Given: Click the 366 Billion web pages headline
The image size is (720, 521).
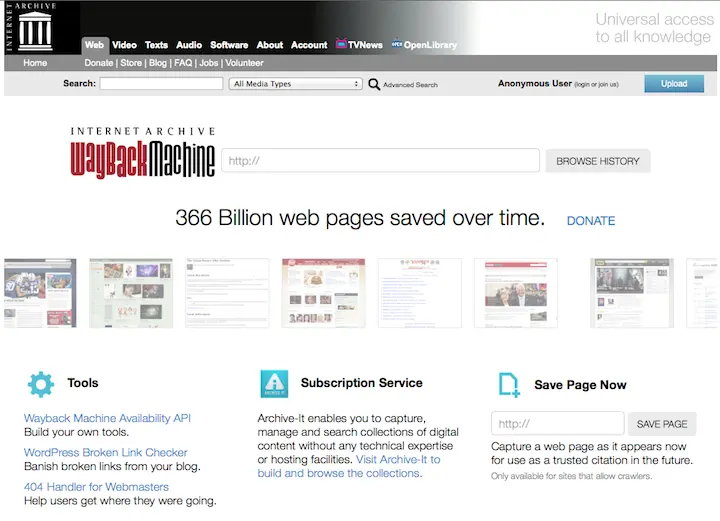Looking at the screenshot, I should click(360, 218).
